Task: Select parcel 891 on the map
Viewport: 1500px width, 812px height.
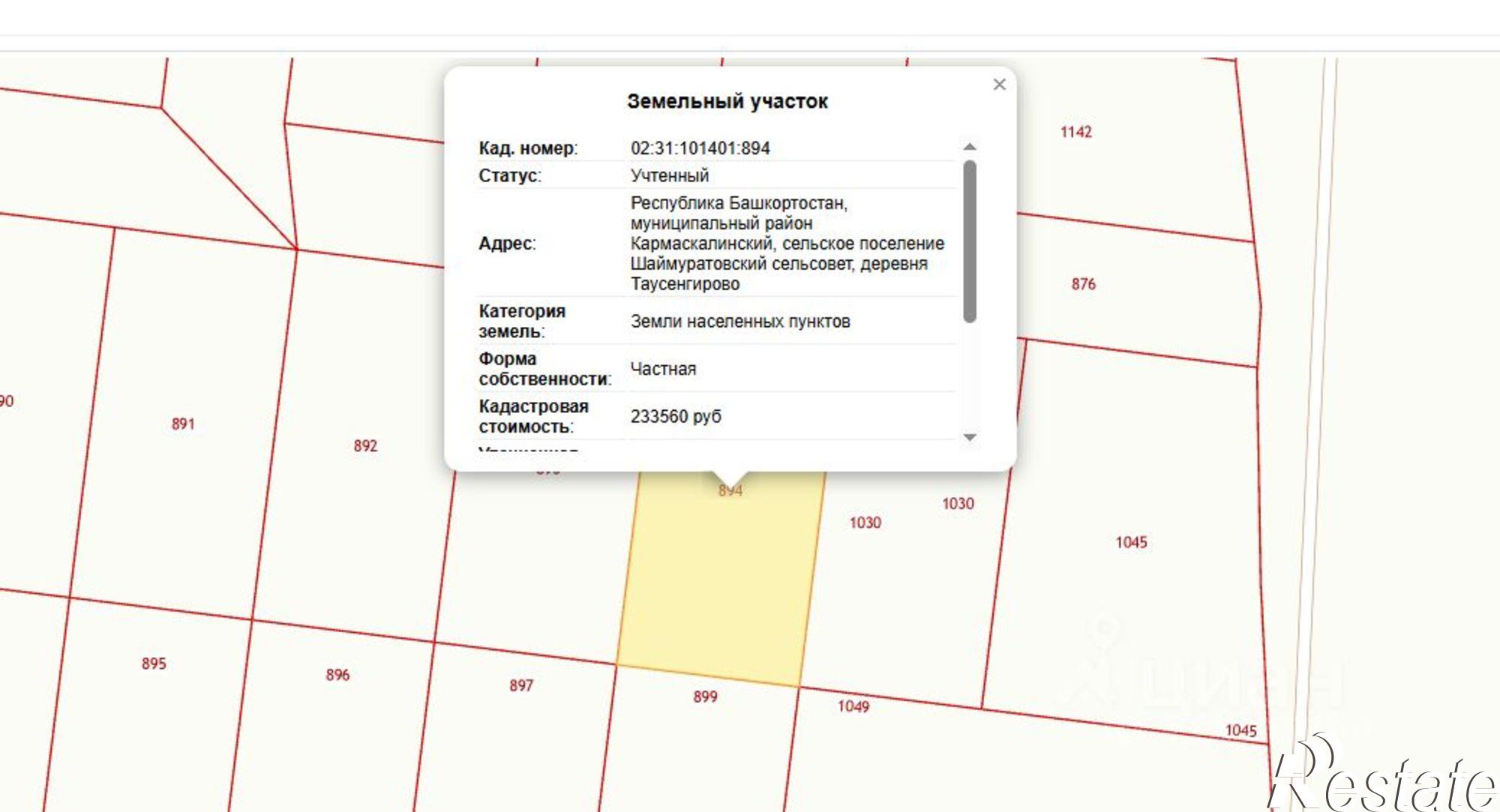Action: [183, 424]
